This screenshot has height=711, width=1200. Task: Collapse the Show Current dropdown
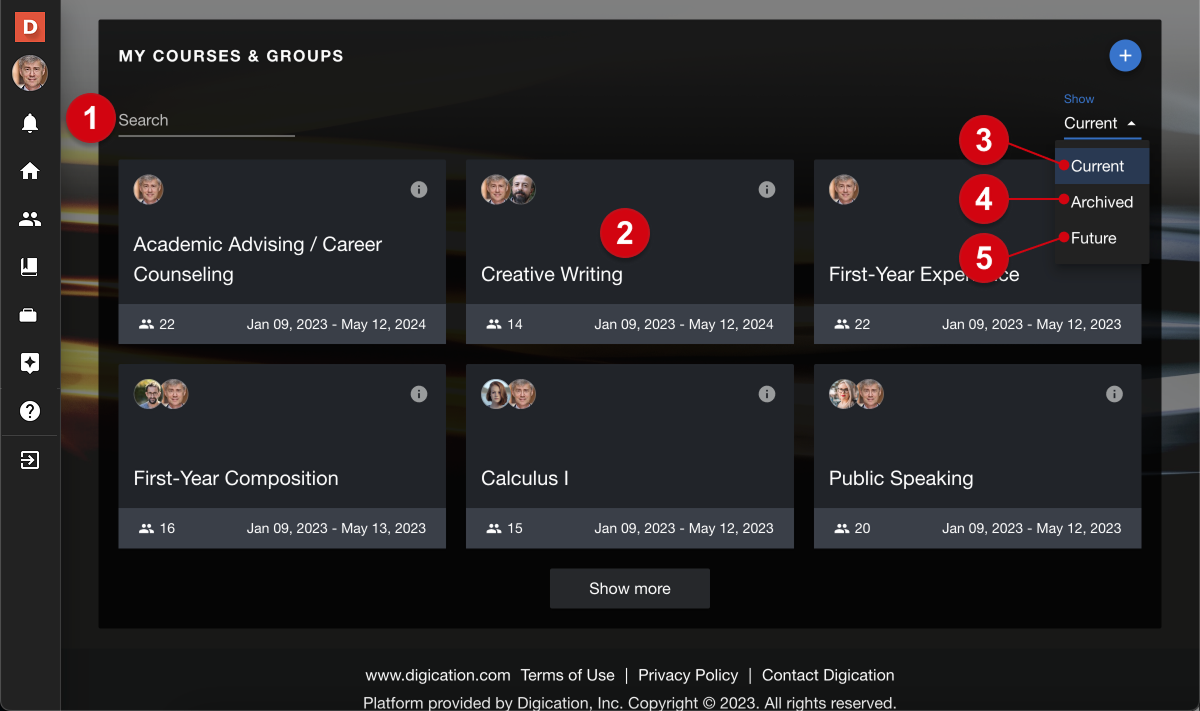tap(1101, 123)
